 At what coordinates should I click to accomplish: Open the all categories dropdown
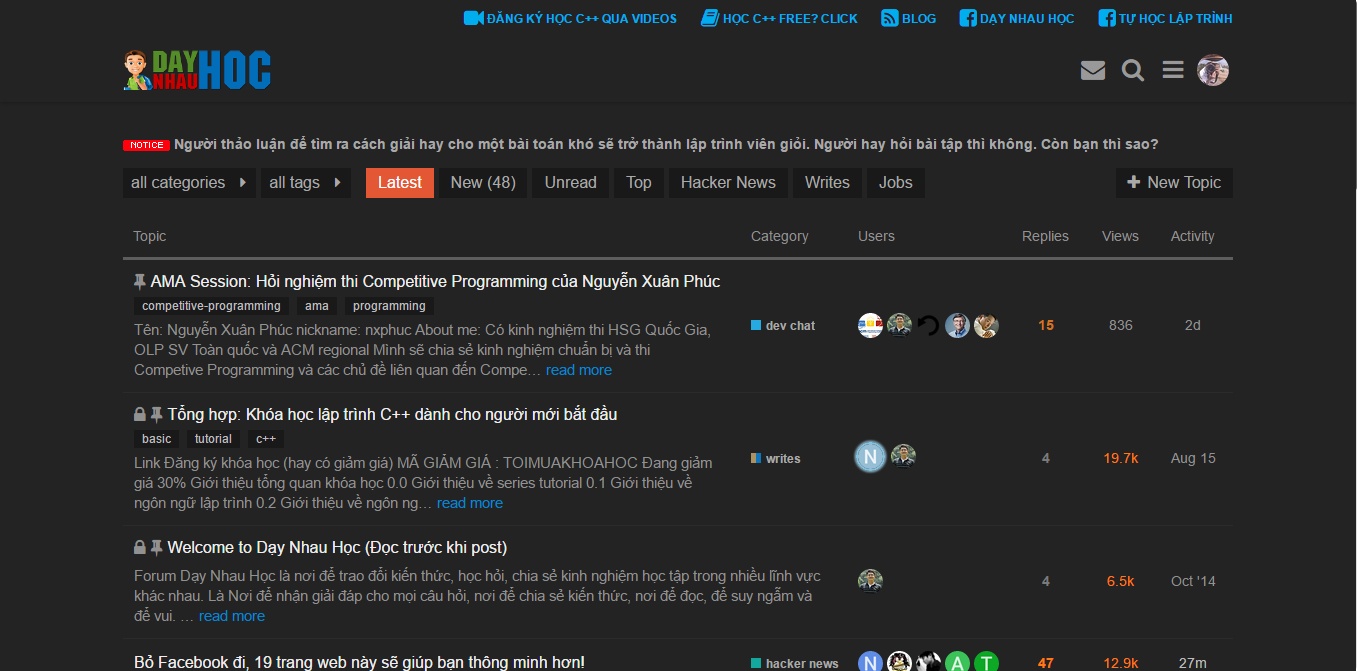pyautogui.click(x=188, y=182)
